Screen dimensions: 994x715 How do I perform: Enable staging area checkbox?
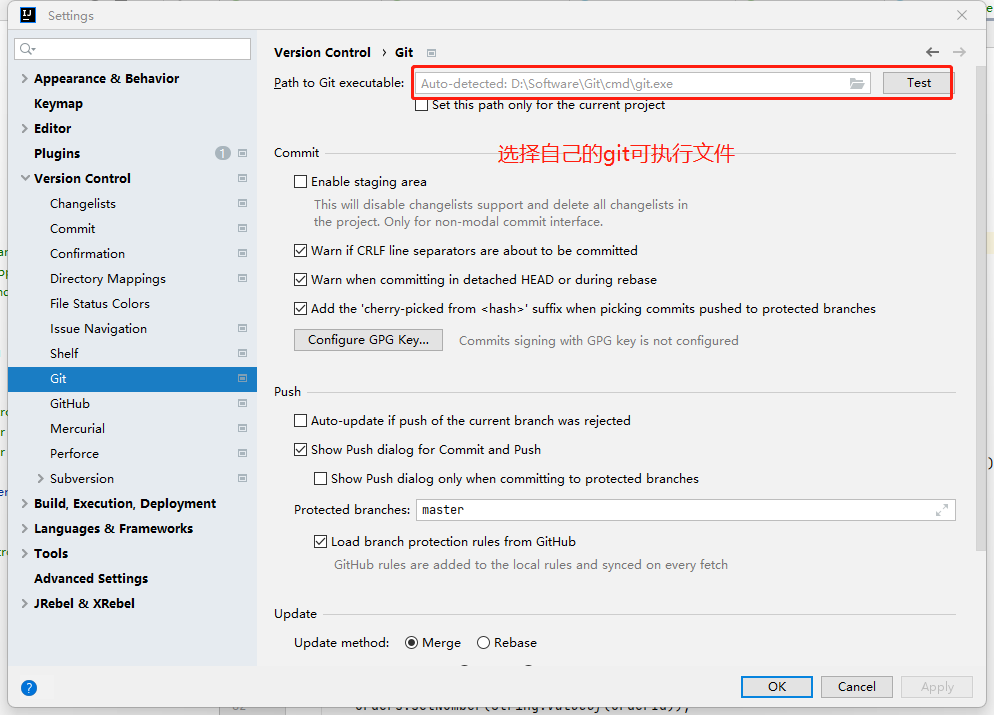pos(300,182)
